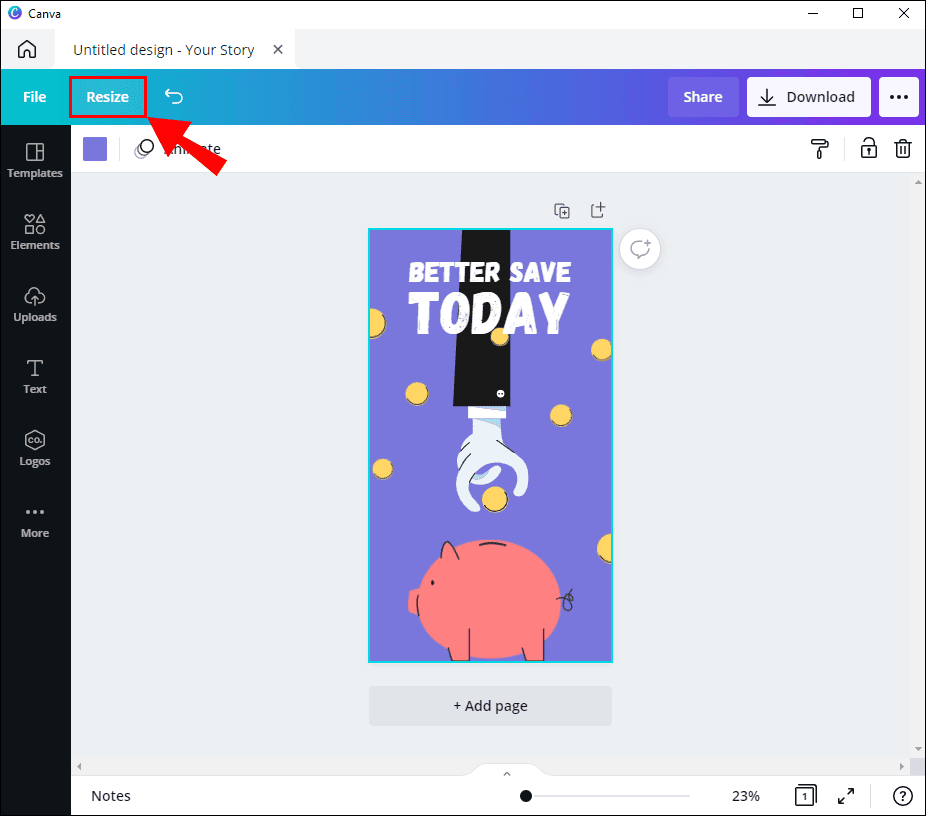The height and width of the screenshot is (816, 926).
Task: Click the Download button
Action: pos(809,97)
